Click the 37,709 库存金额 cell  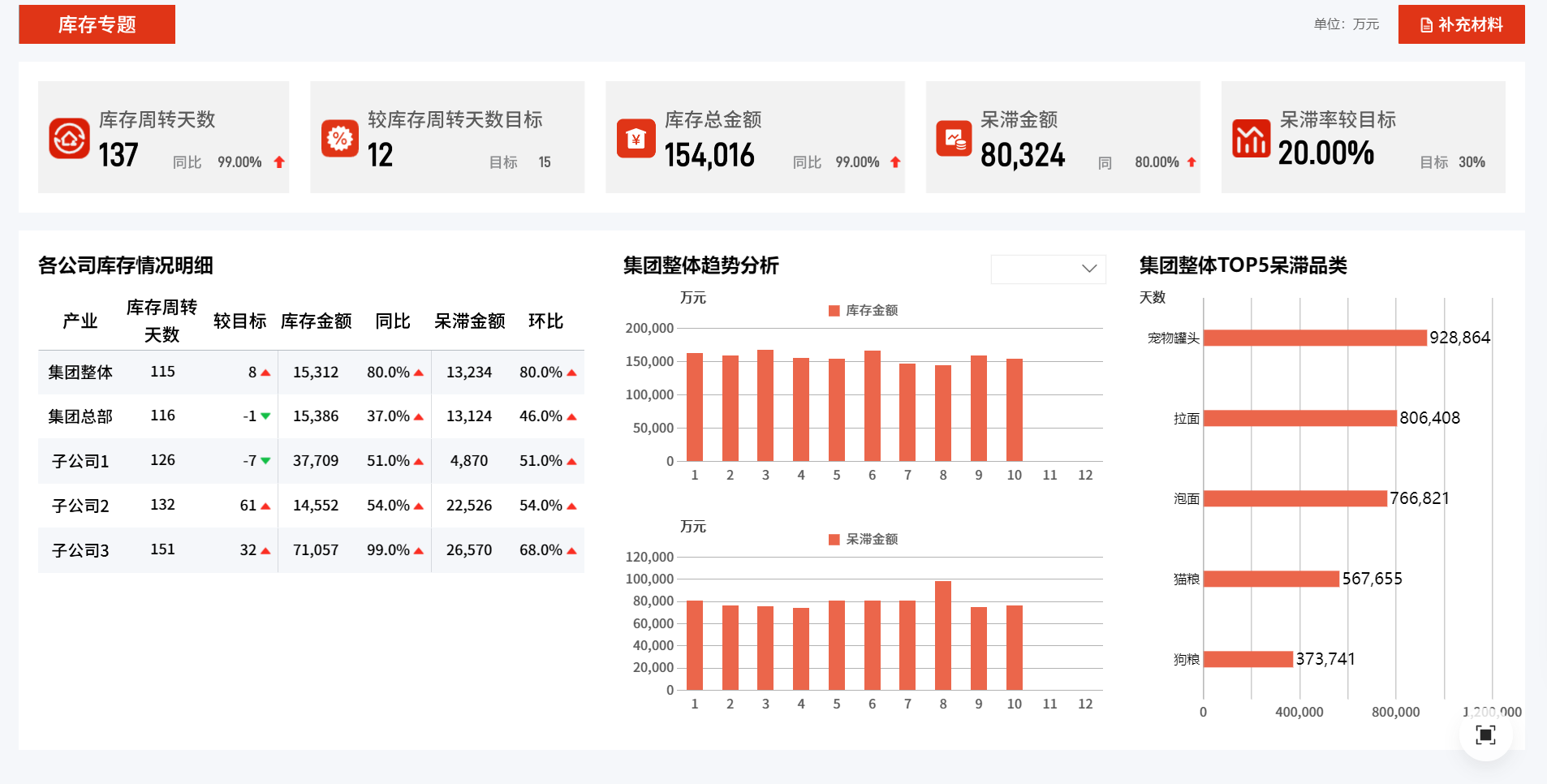click(x=316, y=461)
